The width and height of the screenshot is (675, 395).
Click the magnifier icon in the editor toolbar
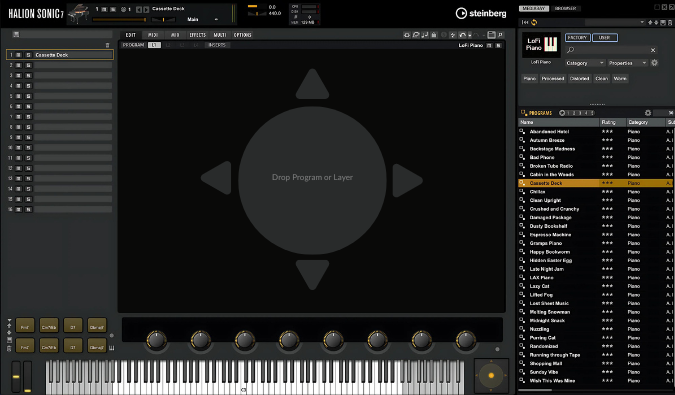(500, 35)
